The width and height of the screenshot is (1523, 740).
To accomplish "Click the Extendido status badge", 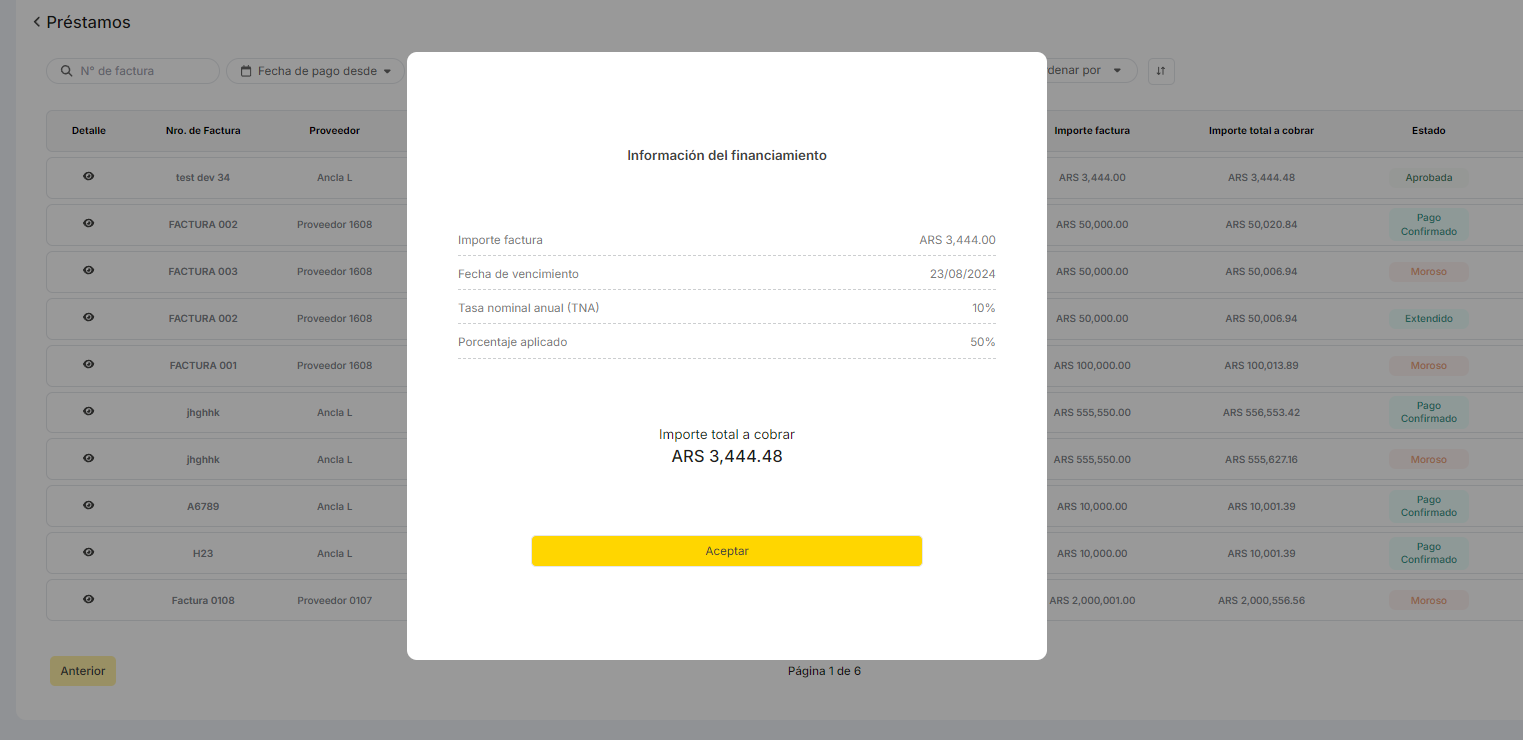I will click(x=1428, y=318).
